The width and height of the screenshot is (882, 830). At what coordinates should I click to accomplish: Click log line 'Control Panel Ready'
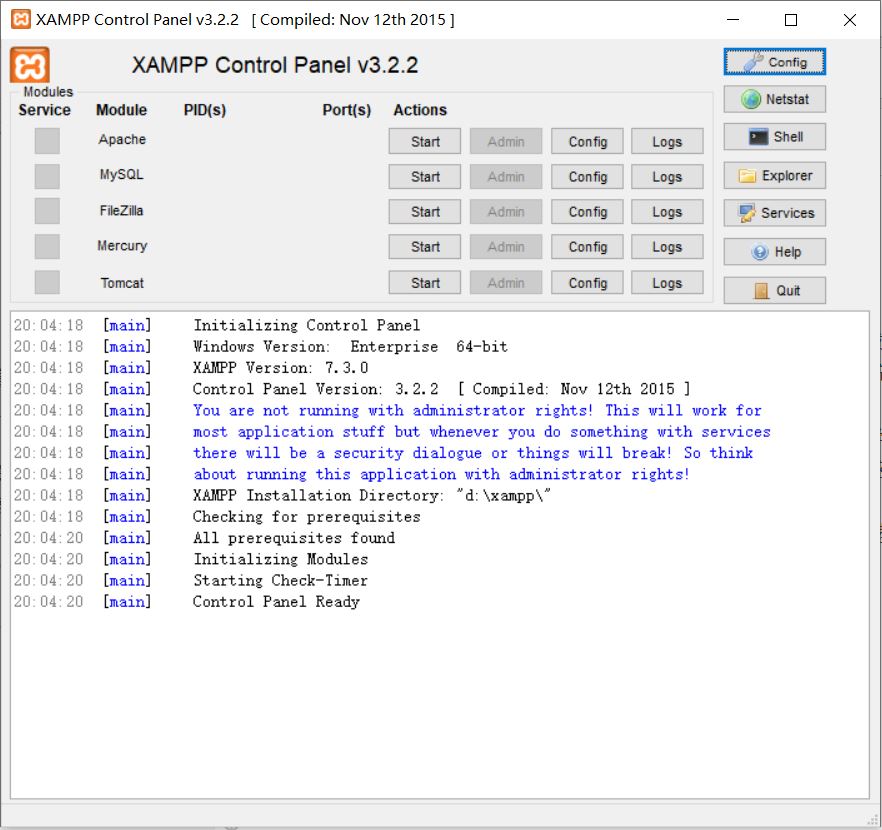tap(276, 602)
